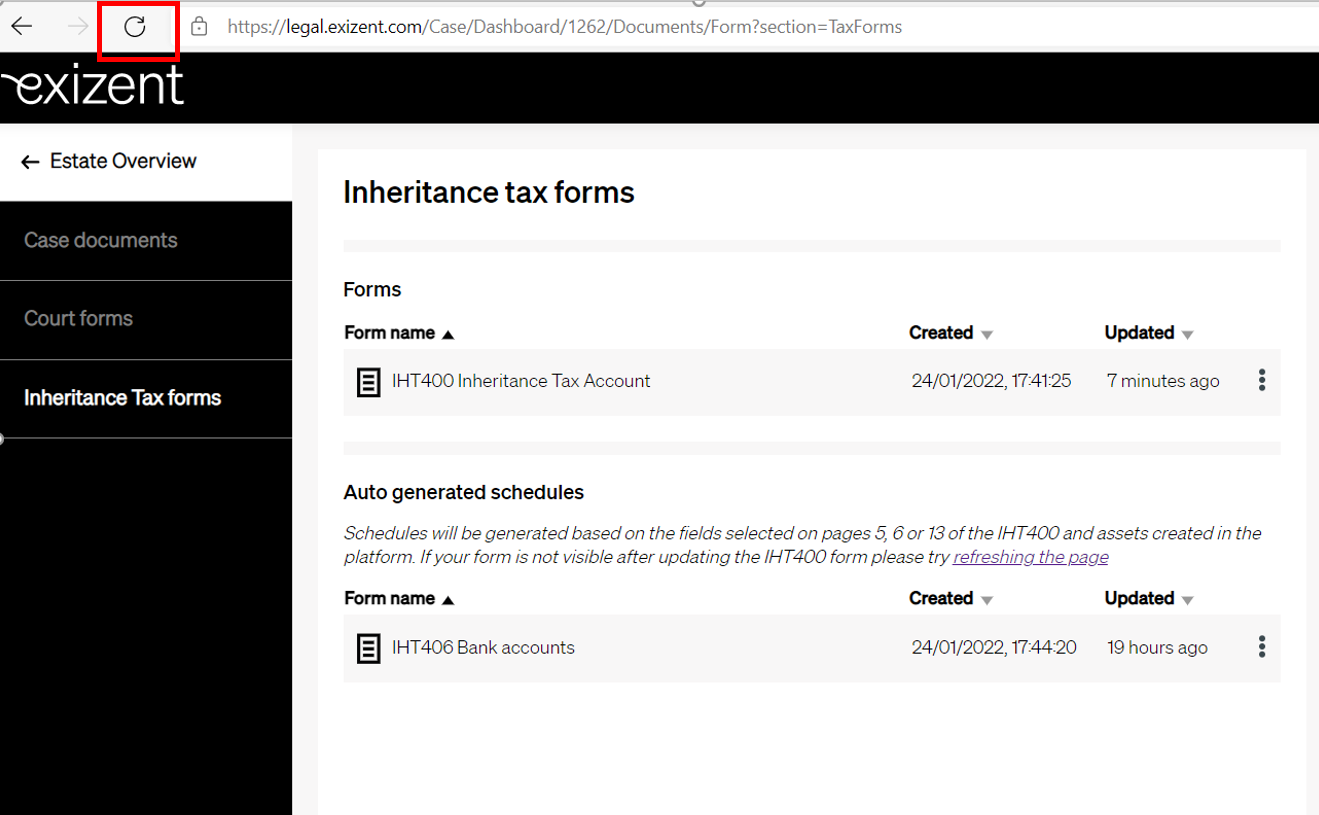Open the kebab menu for IHT406 Bank accounts
The height and width of the screenshot is (815, 1319).
coord(1261,647)
